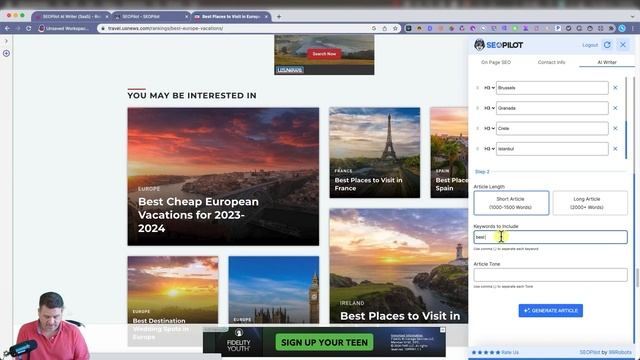
Task: Open the MiRobots link in footer
Action: (620, 352)
